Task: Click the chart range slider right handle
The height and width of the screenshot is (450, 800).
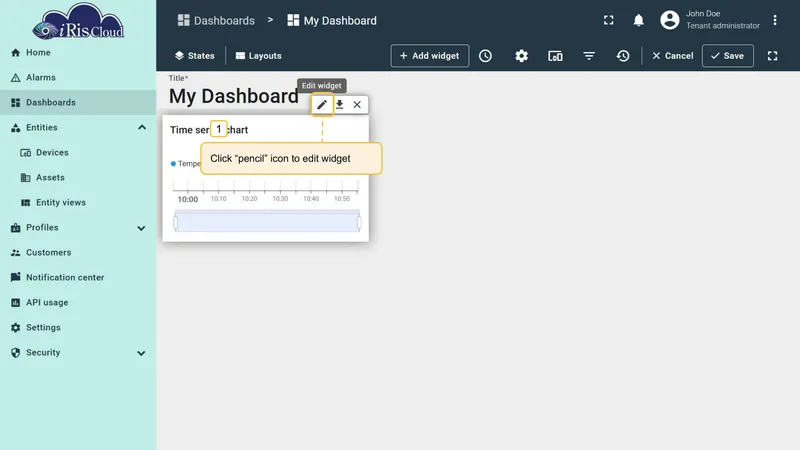Action: tap(359, 222)
